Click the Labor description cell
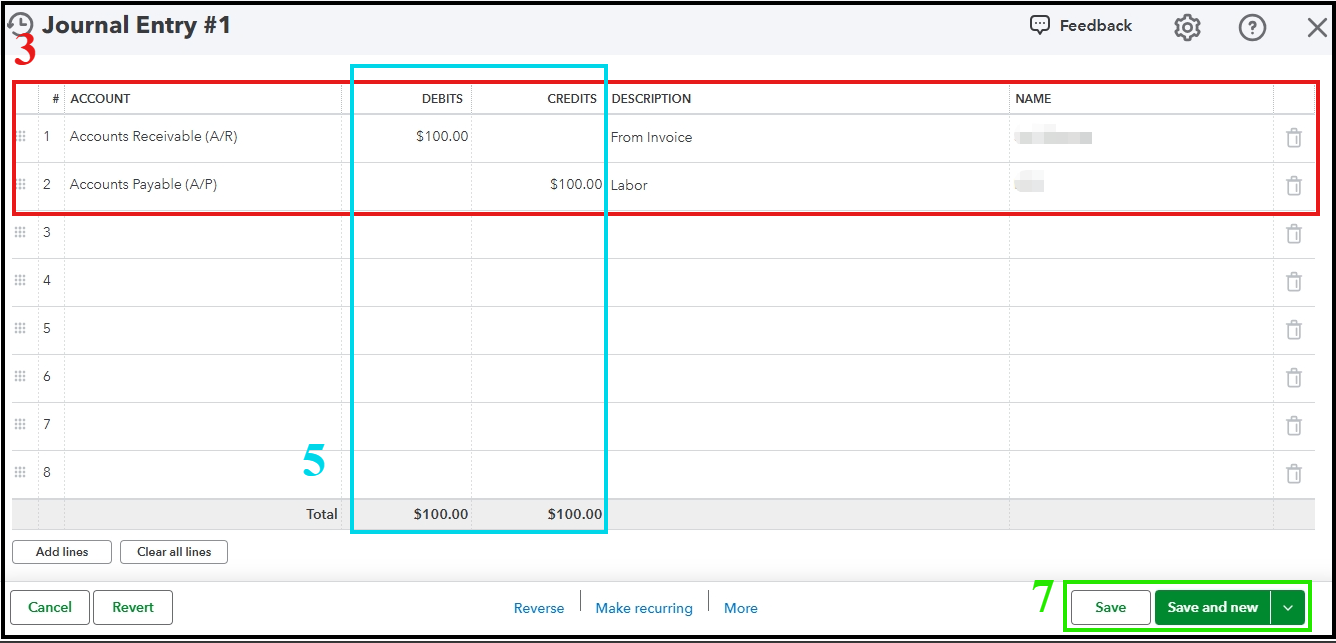This screenshot has height=643, width=1336. [808, 186]
